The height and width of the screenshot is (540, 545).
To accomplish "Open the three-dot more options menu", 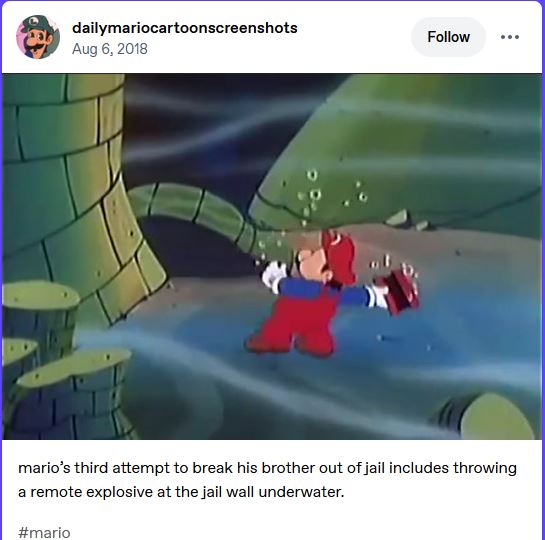I will click(x=510, y=37).
